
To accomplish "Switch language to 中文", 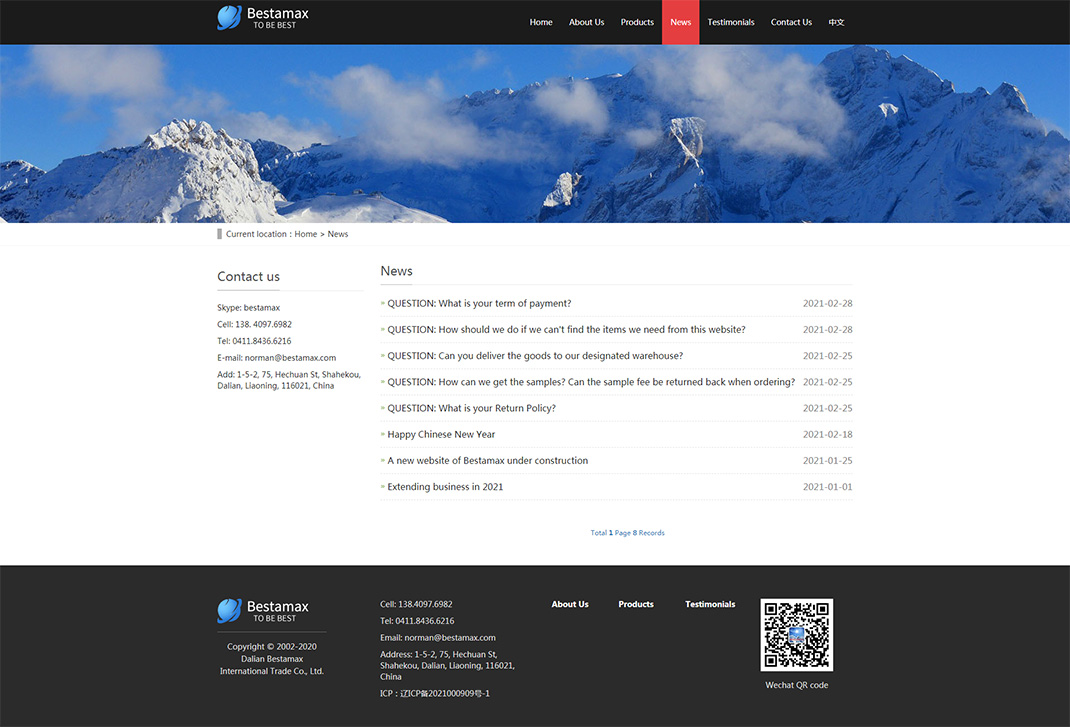I will point(836,22).
